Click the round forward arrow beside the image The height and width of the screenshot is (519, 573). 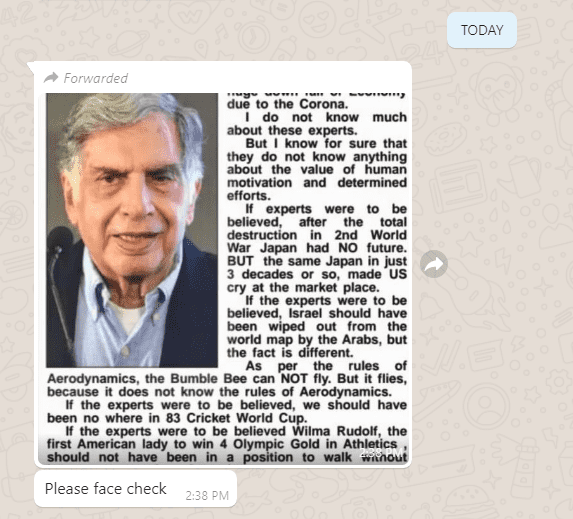434,264
